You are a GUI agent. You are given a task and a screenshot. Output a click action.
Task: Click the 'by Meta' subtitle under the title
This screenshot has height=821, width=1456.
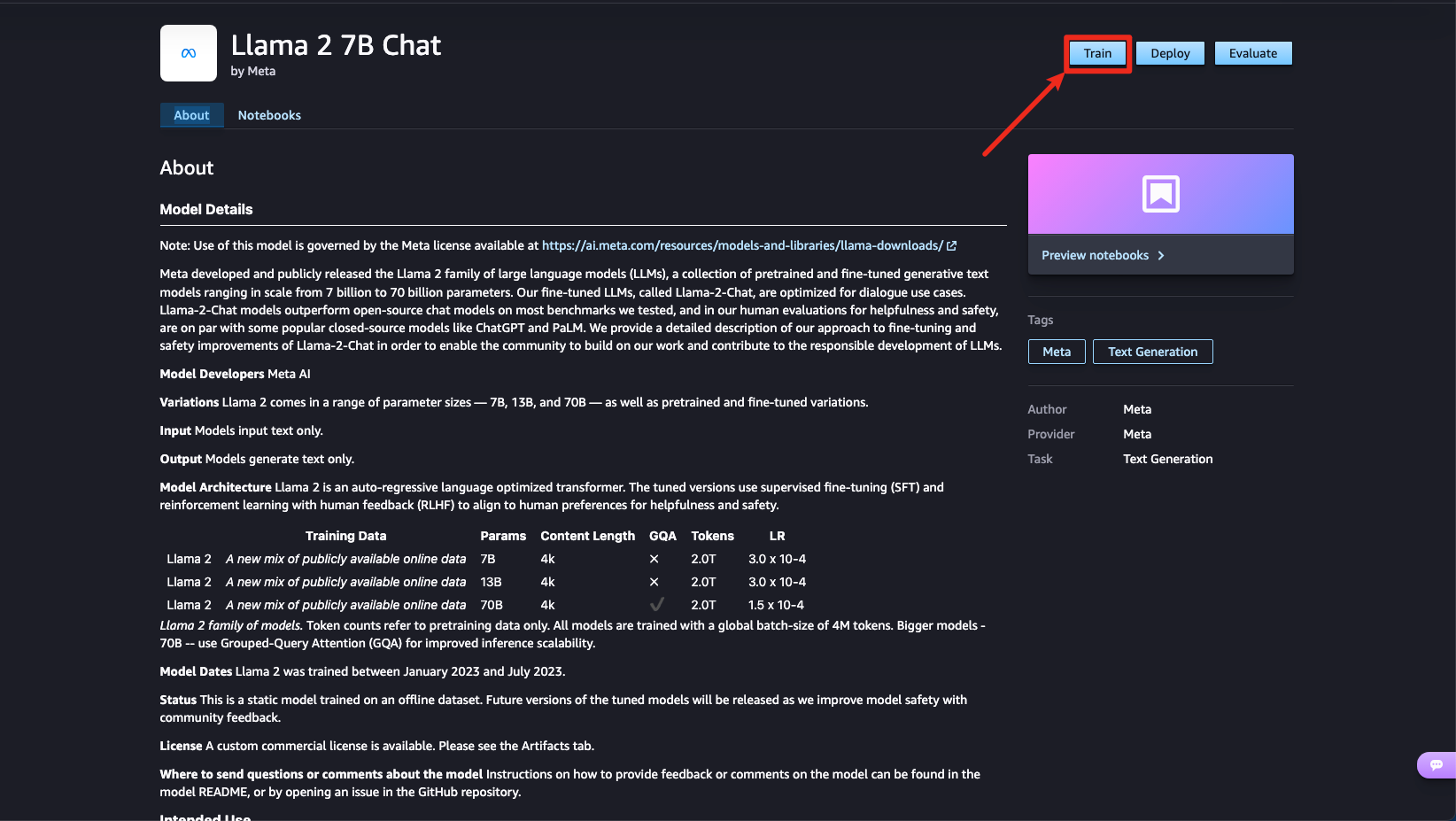pyautogui.click(x=253, y=71)
